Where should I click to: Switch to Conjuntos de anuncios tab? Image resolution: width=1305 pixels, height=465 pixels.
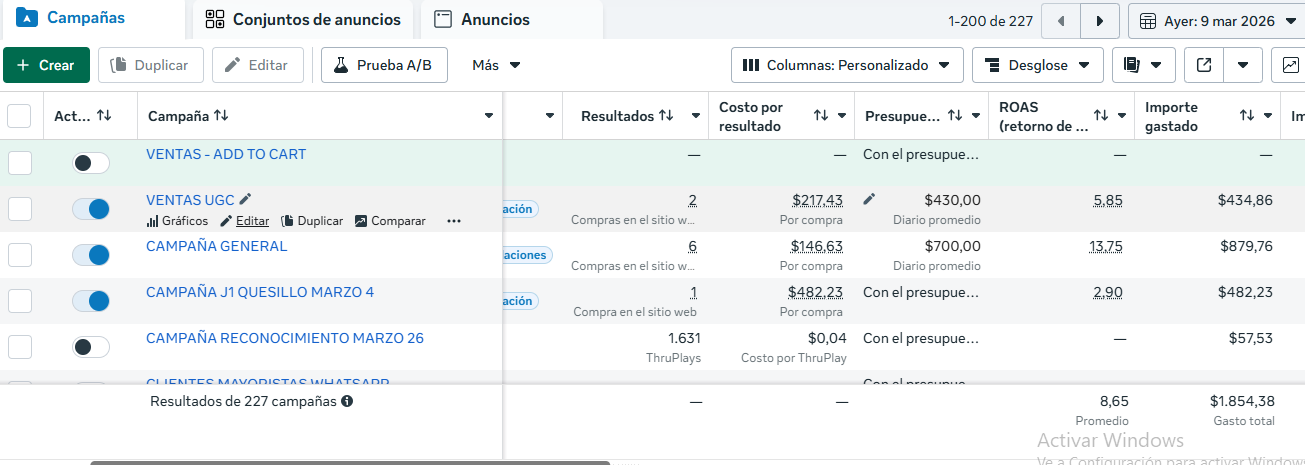(x=303, y=20)
